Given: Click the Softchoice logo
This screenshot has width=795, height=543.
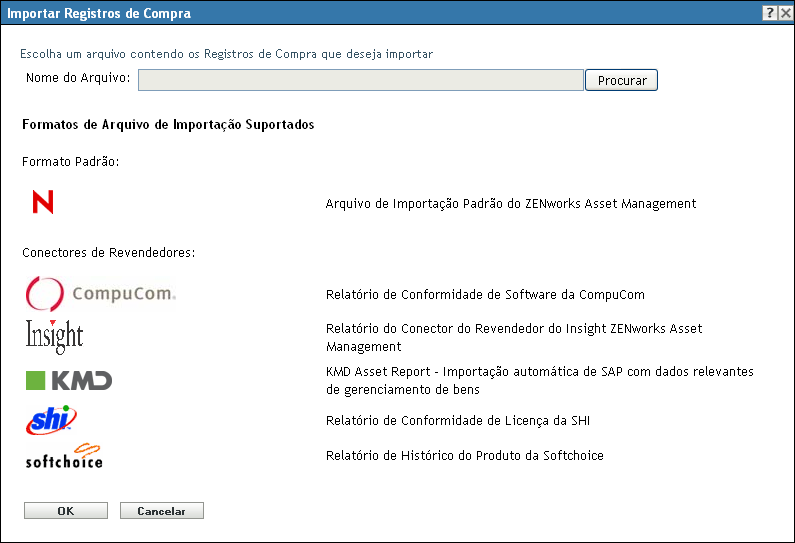Looking at the screenshot, I should (64, 456).
